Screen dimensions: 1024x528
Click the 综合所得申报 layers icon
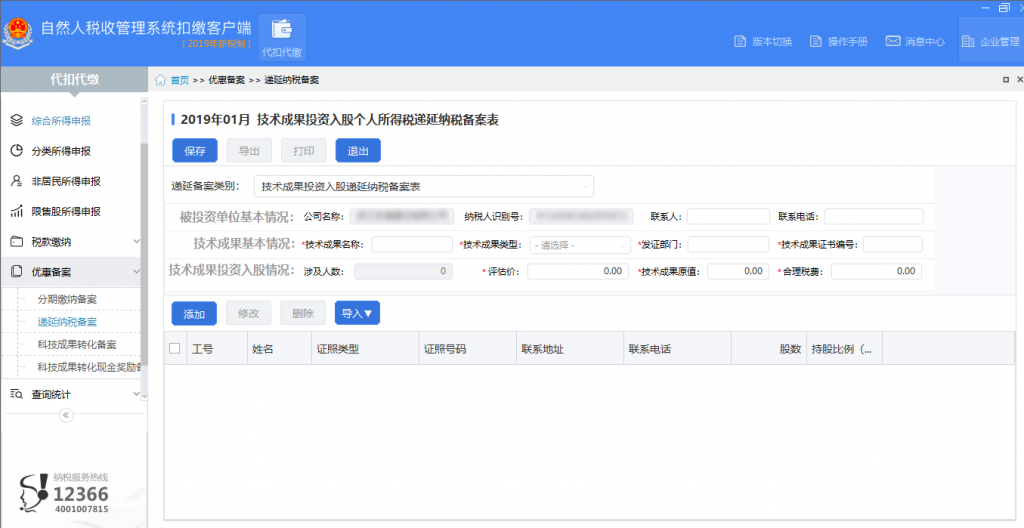tap(17, 120)
